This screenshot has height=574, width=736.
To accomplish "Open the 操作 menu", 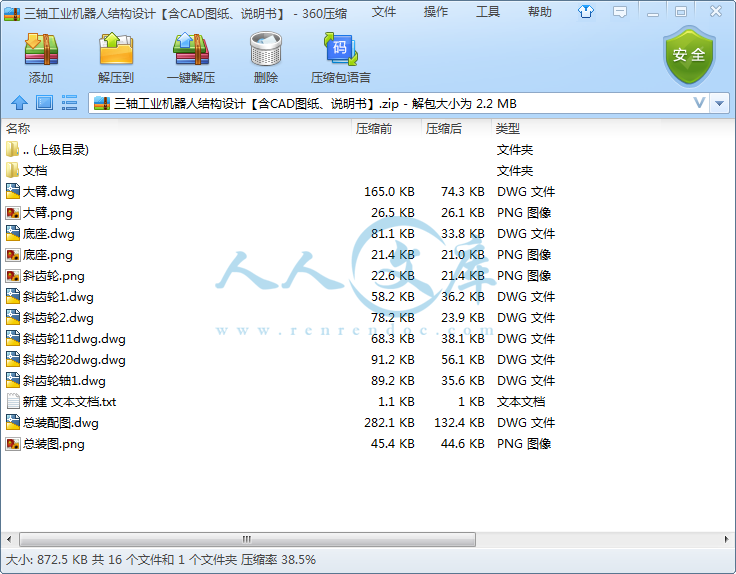I will tap(436, 12).
